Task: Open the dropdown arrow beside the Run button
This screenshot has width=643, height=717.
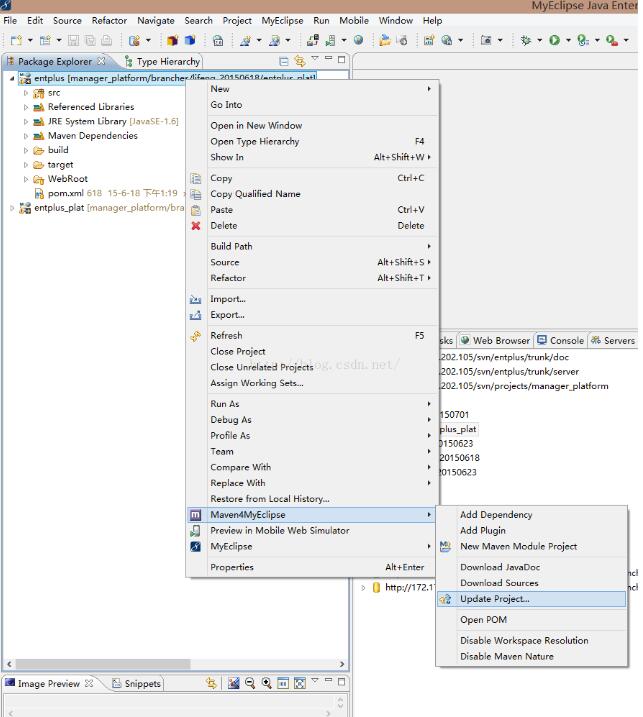Action: pyautogui.click(x=568, y=40)
